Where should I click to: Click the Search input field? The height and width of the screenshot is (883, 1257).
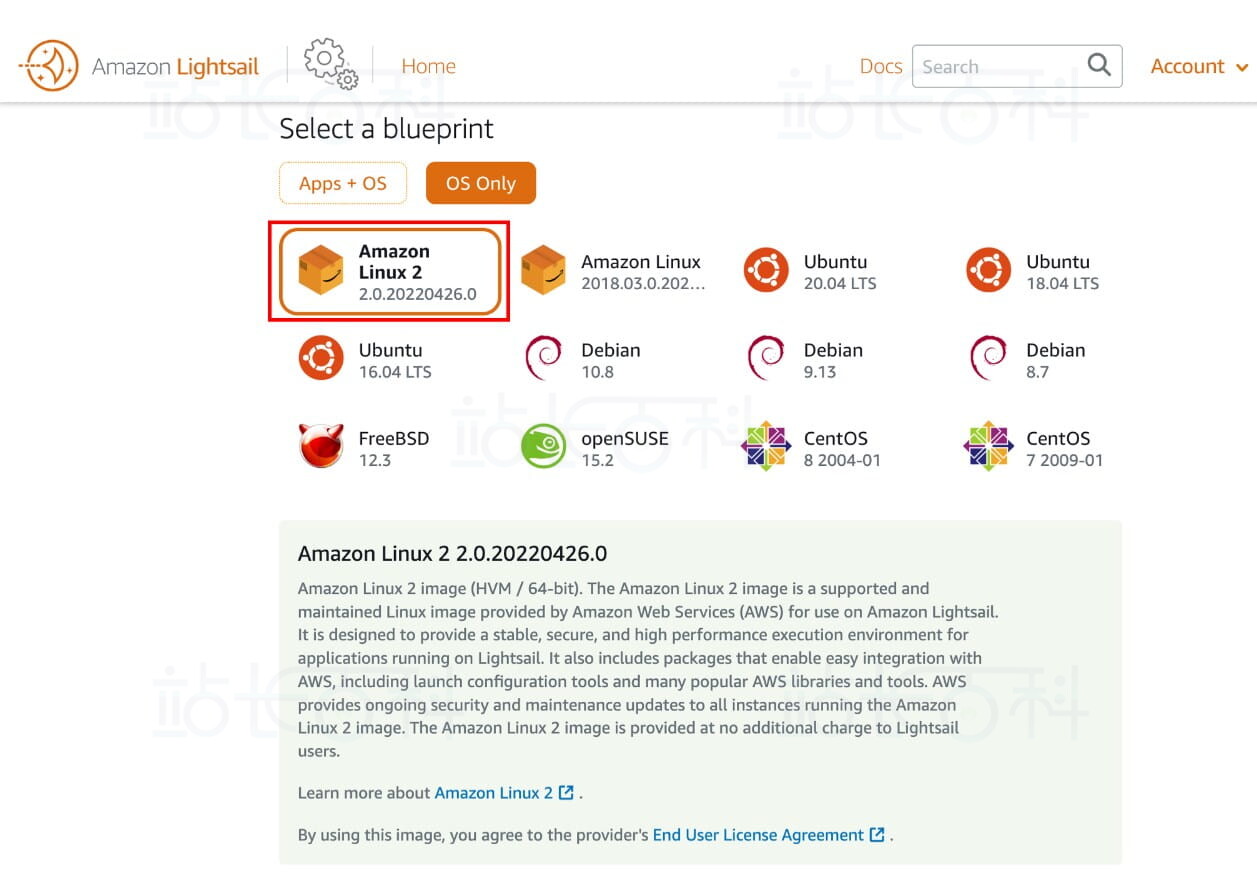pos(1000,66)
